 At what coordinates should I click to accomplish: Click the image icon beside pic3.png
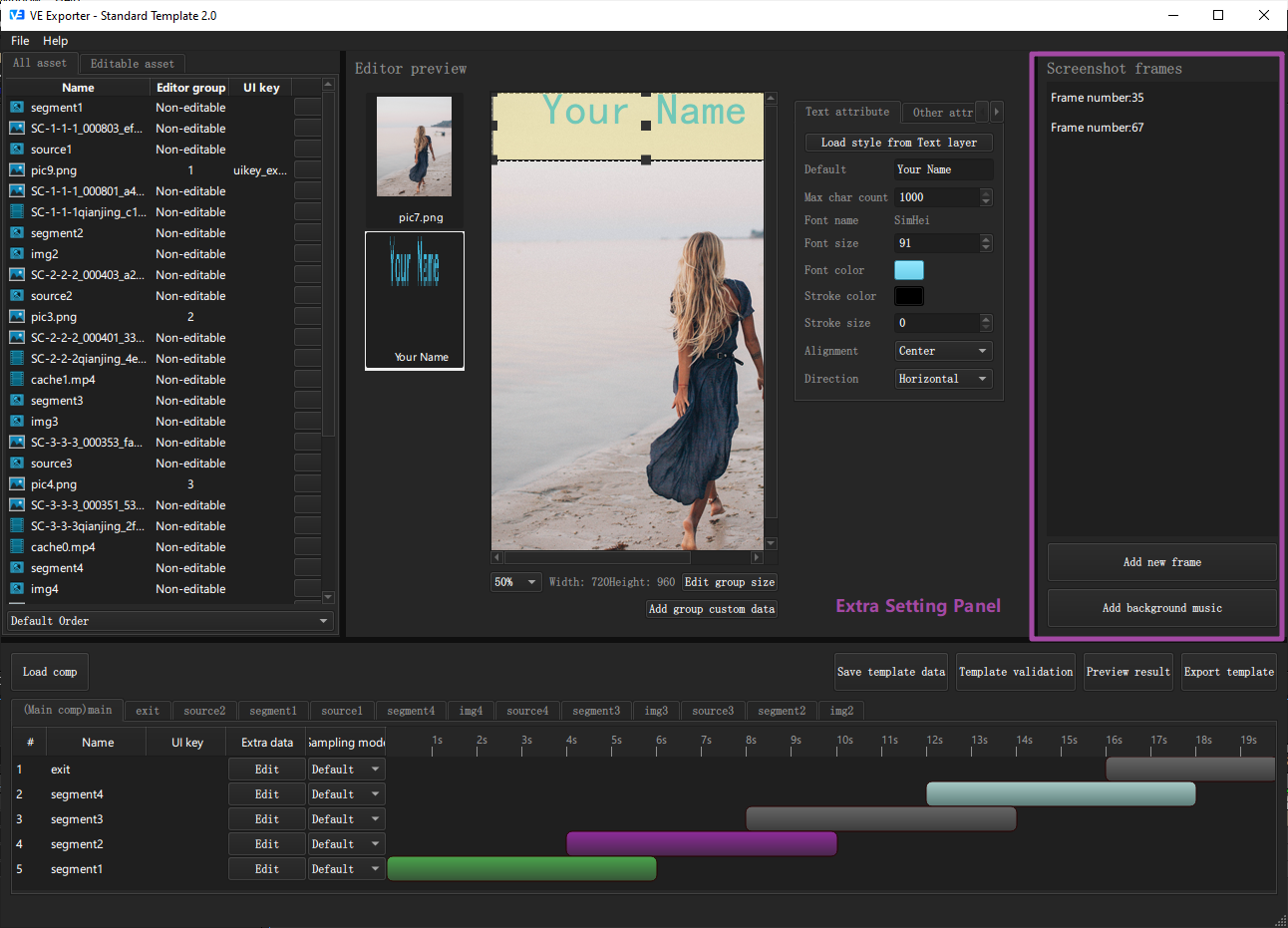tap(17, 317)
